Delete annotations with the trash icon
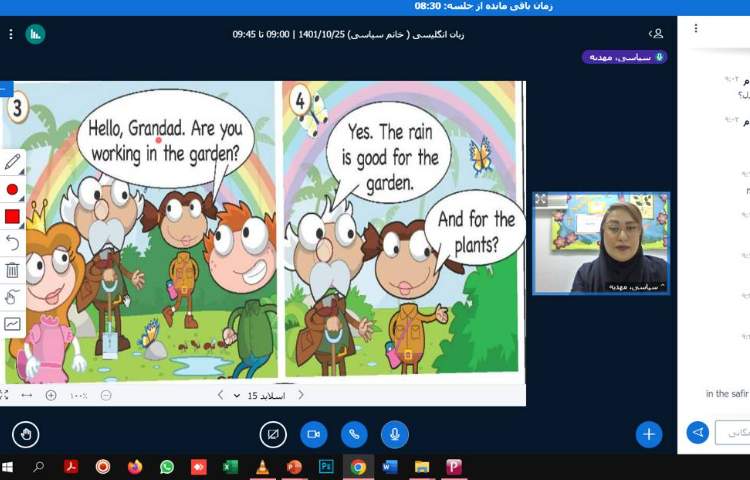The height and width of the screenshot is (480, 750). tap(12, 270)
